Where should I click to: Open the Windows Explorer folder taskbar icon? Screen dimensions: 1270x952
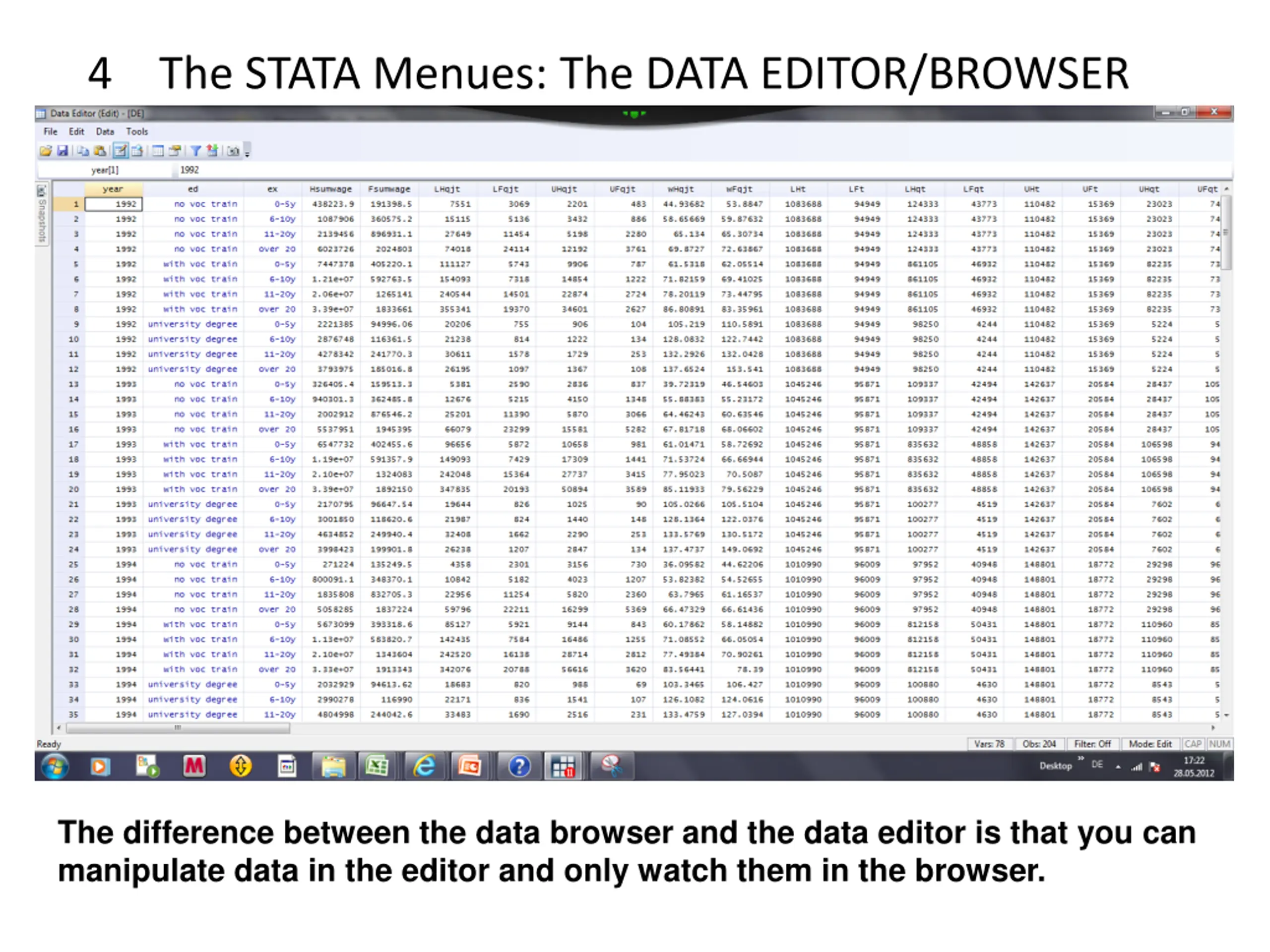[333, 766]
